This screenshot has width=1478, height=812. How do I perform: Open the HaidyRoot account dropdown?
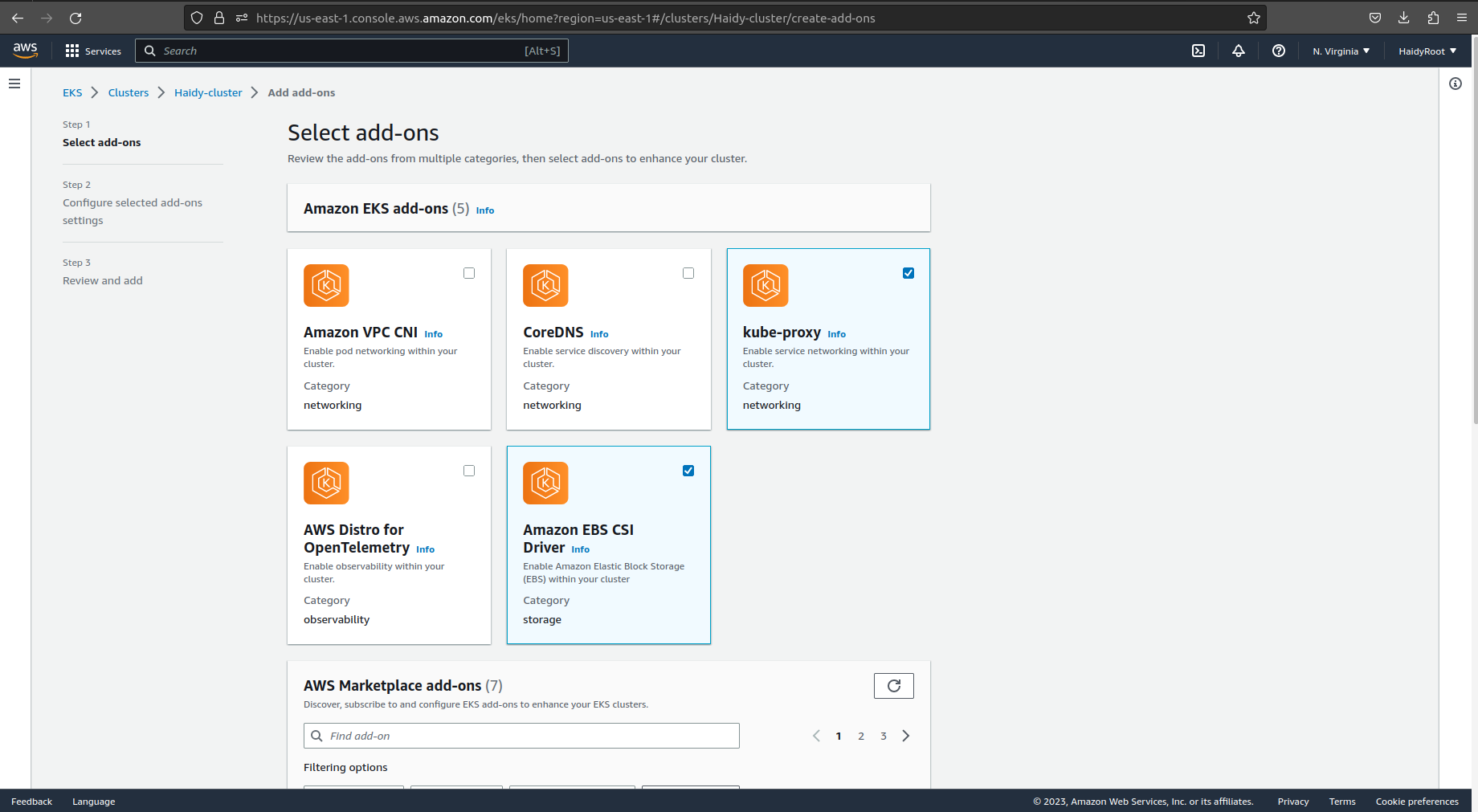click(x=1427, y=51)
